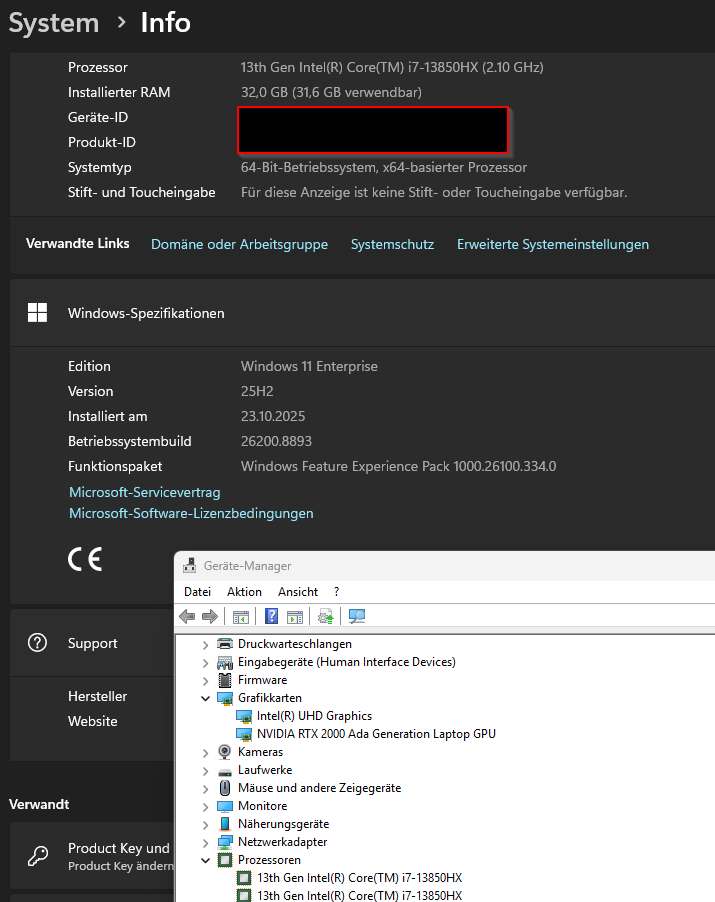The width and height of the screenshot is (715, 902).
Task: Click the Laufwerke drive icon
Action: 225,771
